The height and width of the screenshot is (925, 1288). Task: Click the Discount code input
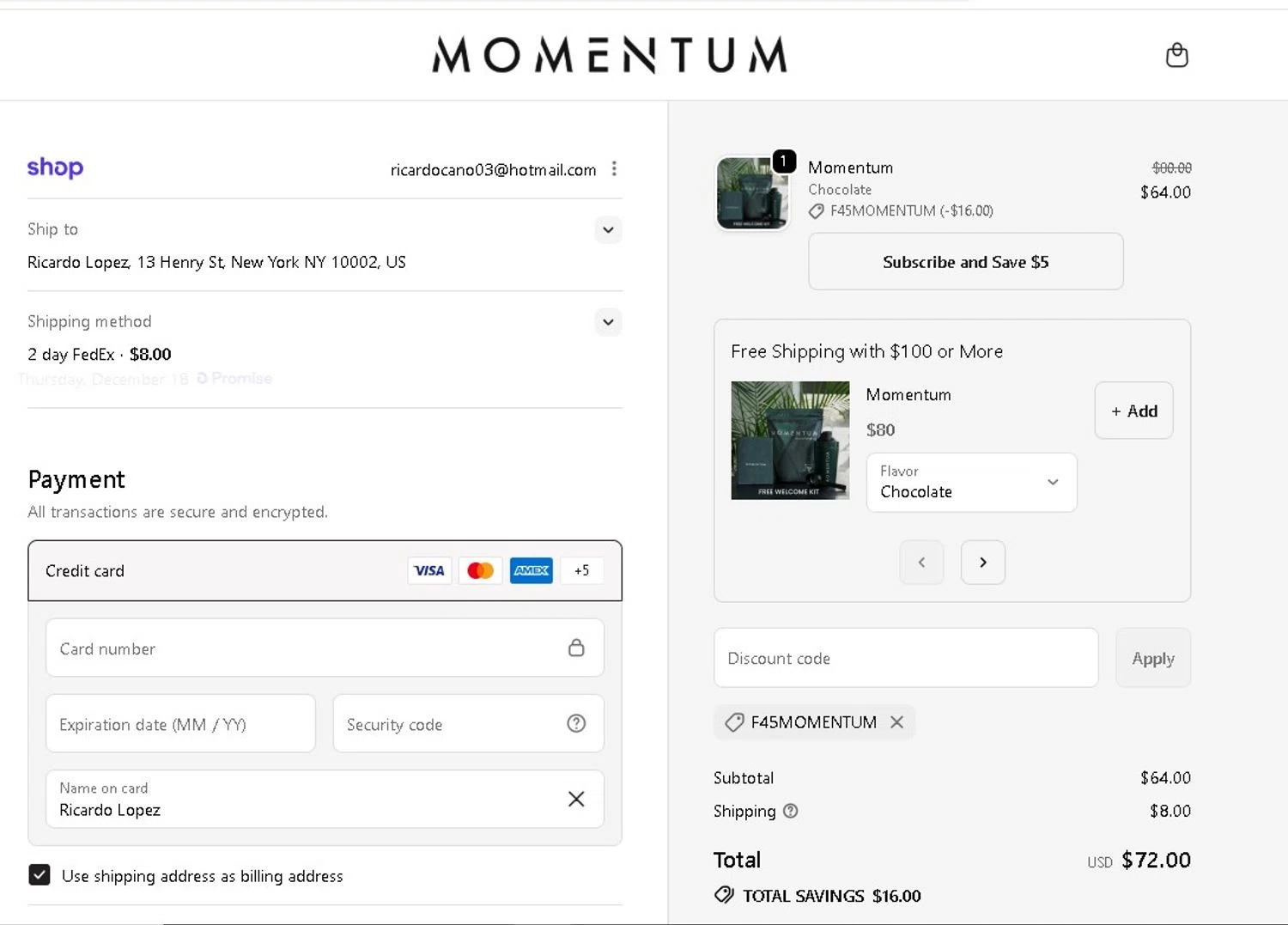click(x=906, y=658)
